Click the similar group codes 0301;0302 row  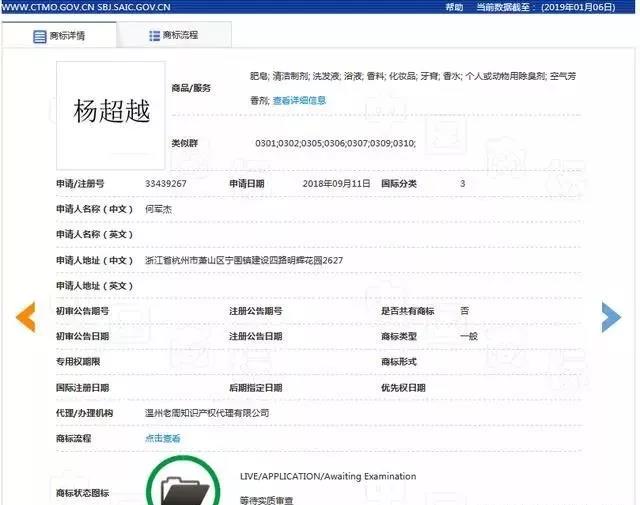[x=335, y=143]
